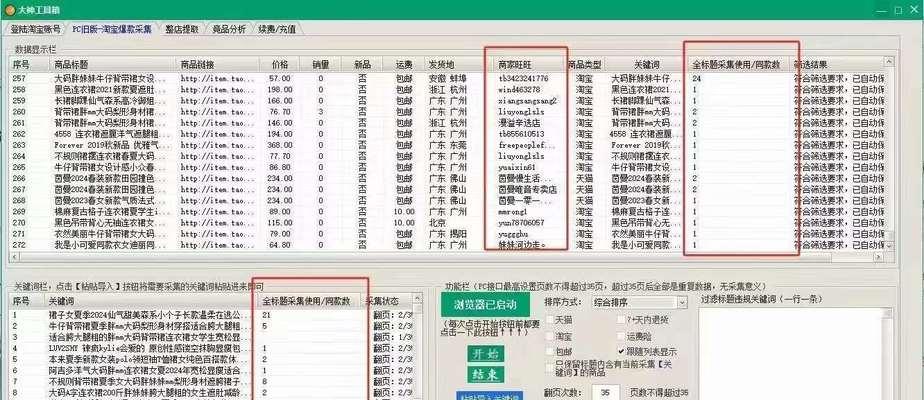The image size is (924, 400).
Task: Select keyword 2 牛仔背带裙夏季胖mm
Action: 212,326
